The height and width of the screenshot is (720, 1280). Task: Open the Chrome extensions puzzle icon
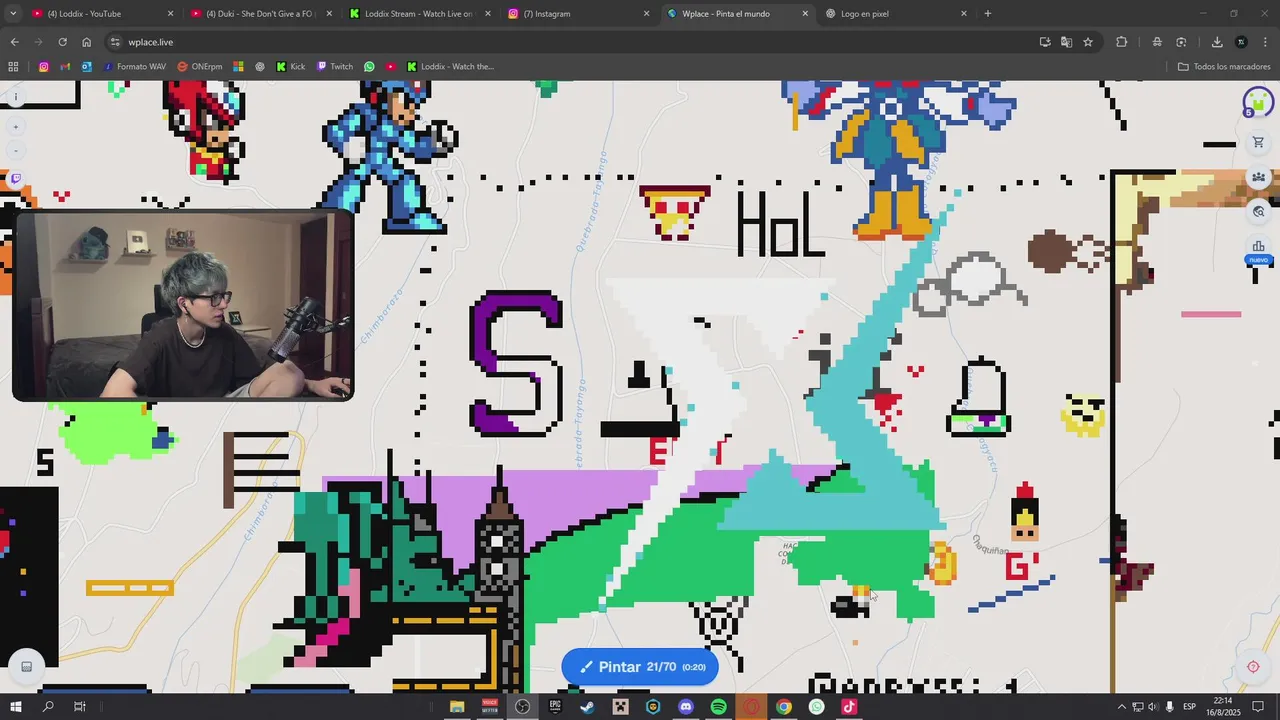(x=1121, y=42)
